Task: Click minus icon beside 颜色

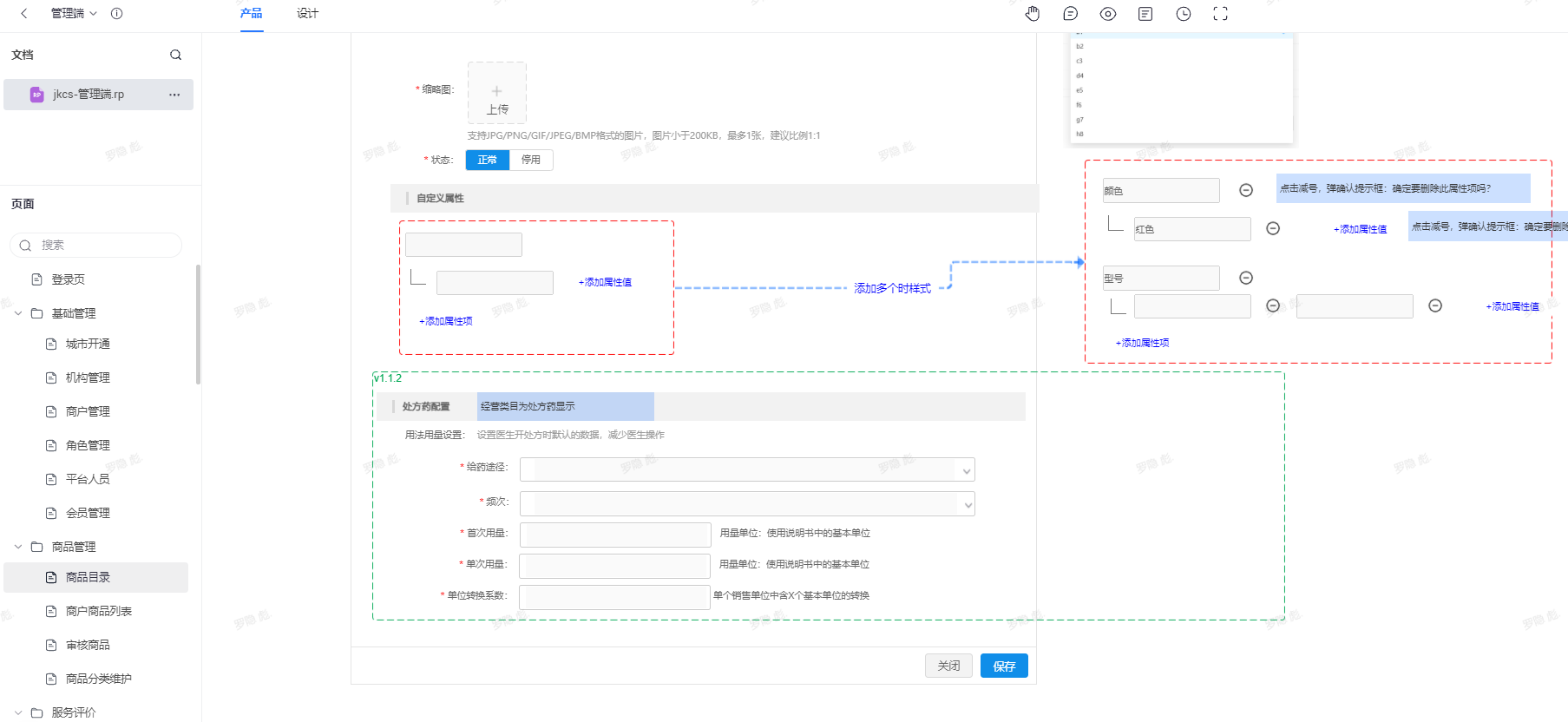Action: click(x=1246, y=190)
